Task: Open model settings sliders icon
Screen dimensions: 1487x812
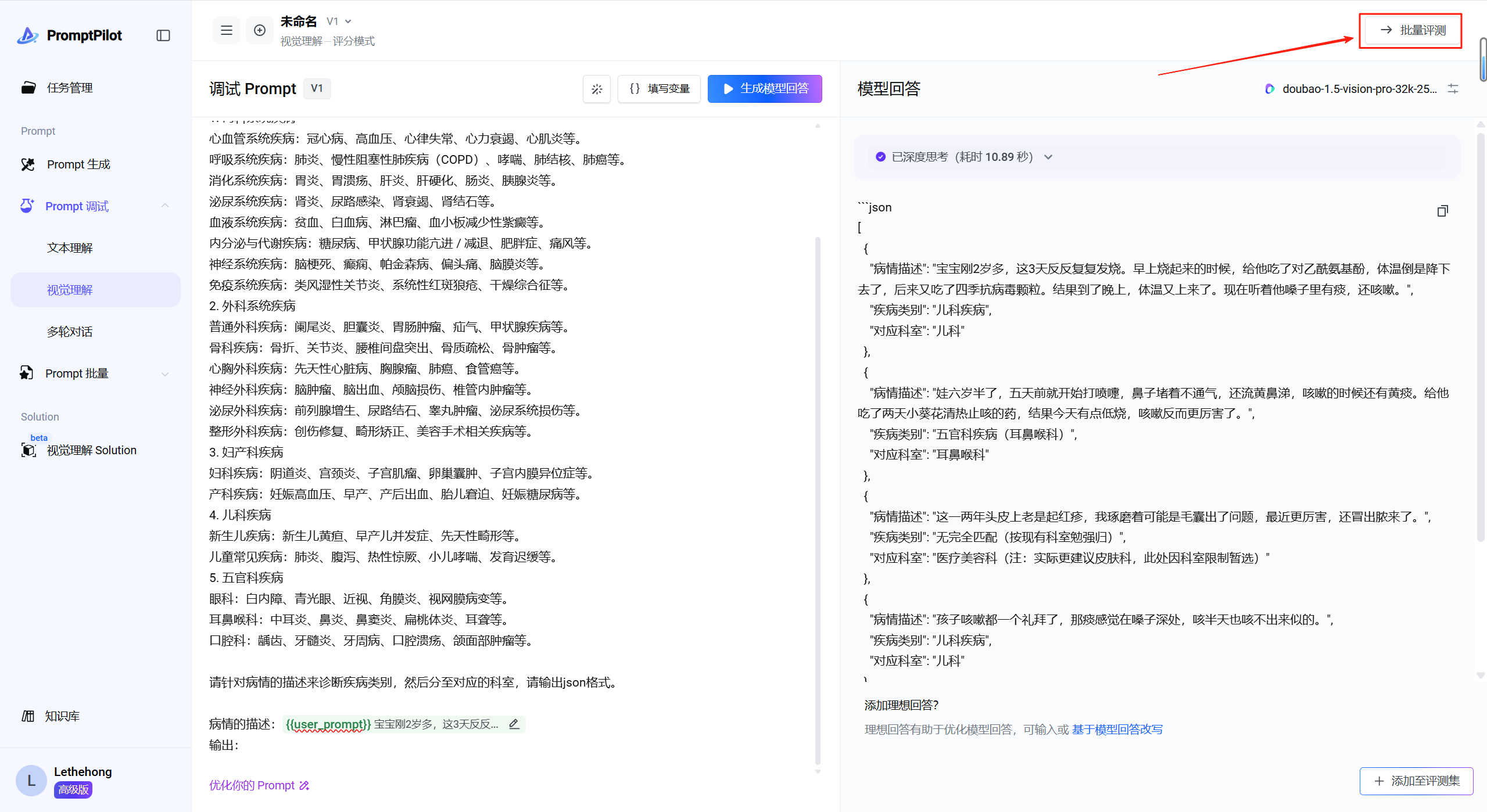Action: [x=1453, y=89]
